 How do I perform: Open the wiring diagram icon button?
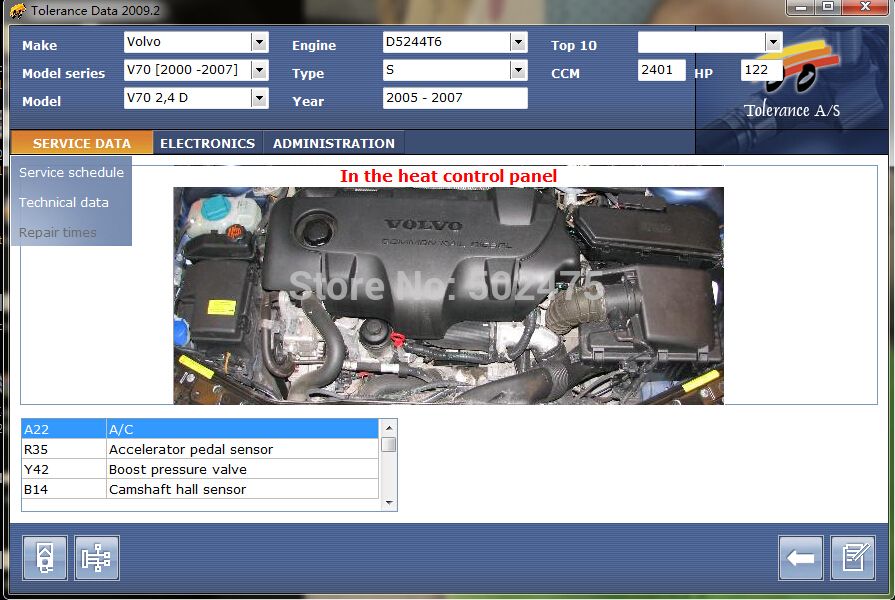tap(97, 558)
